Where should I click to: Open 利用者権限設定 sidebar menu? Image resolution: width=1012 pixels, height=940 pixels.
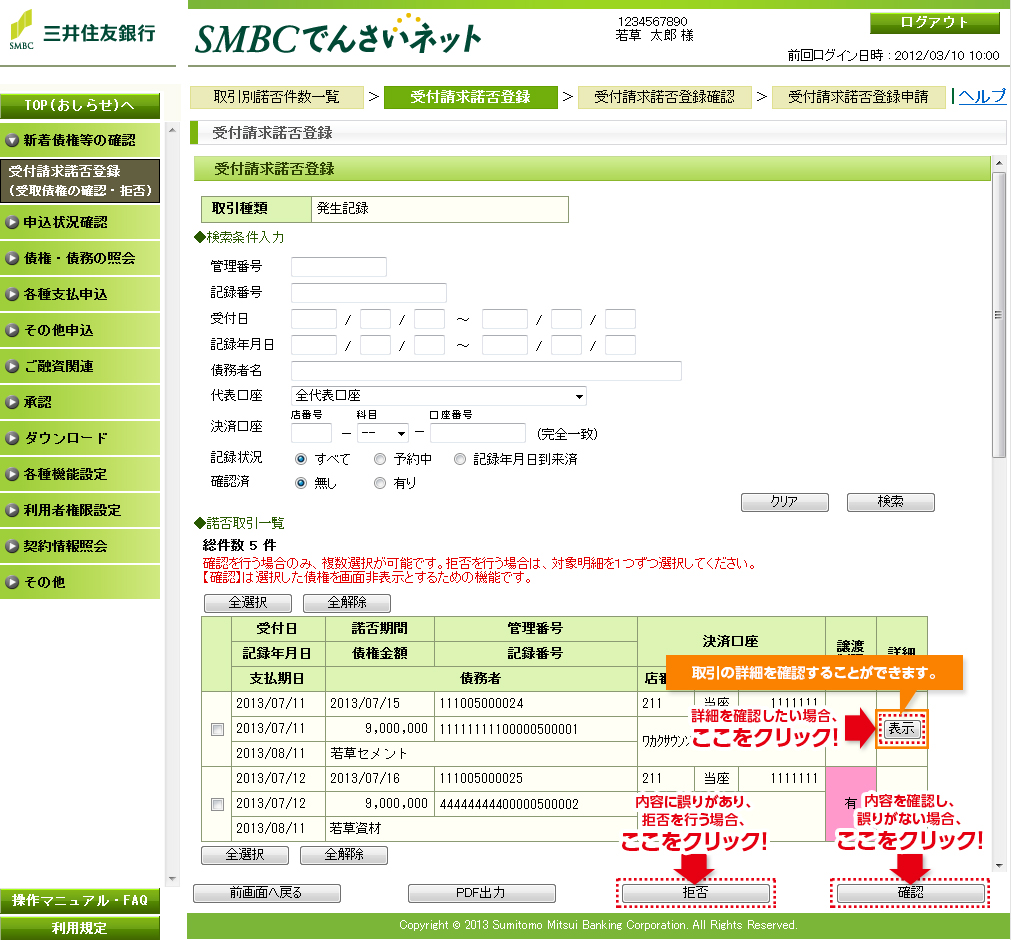click(80, 510)
